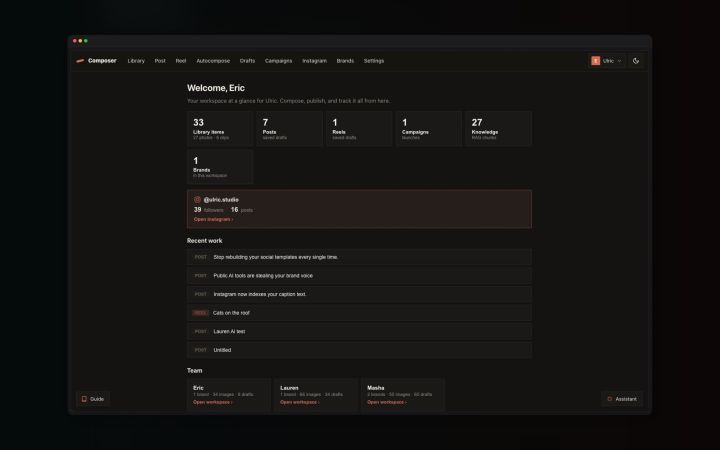The height and width of the screenshot is (450, 720).
Task: Open post "Stop rebuilding your social templates"
Action: pyautogui.click(x=359, y=257)
